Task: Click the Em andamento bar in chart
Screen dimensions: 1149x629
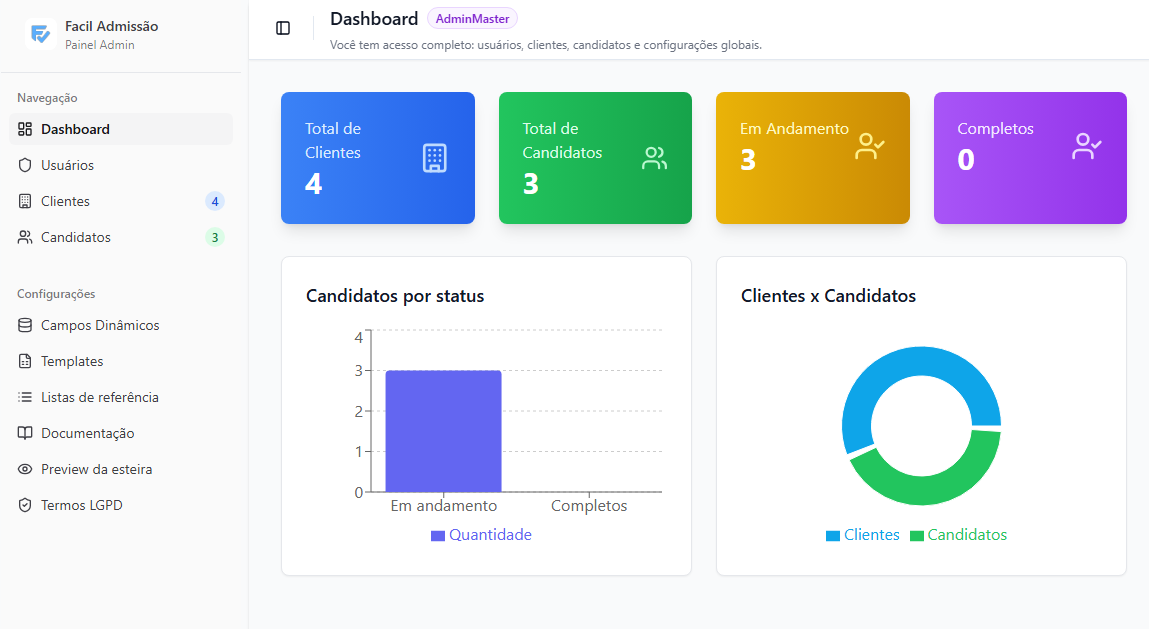Action: tap(443, 430)
